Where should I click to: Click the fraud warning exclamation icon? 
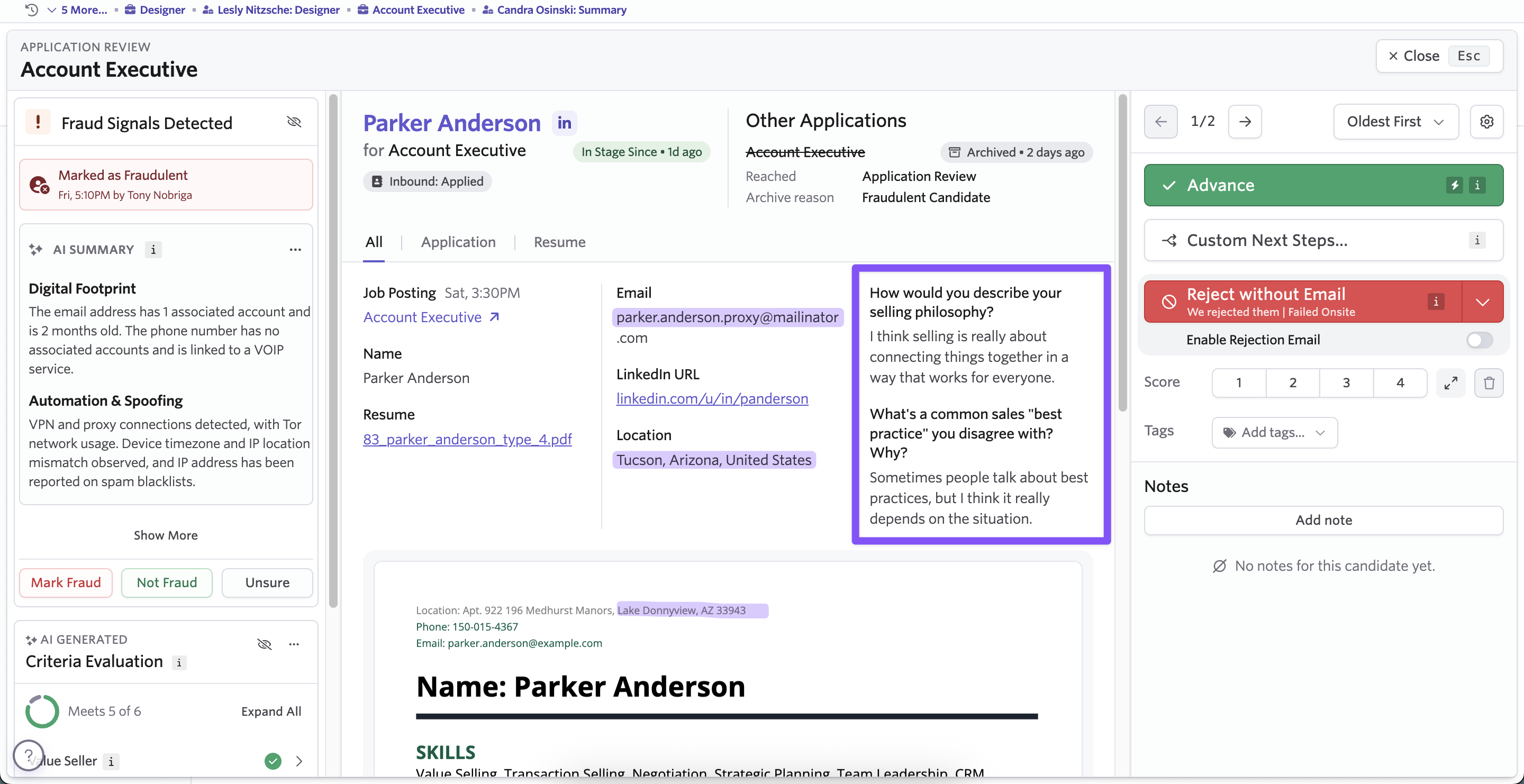point(39,122)
